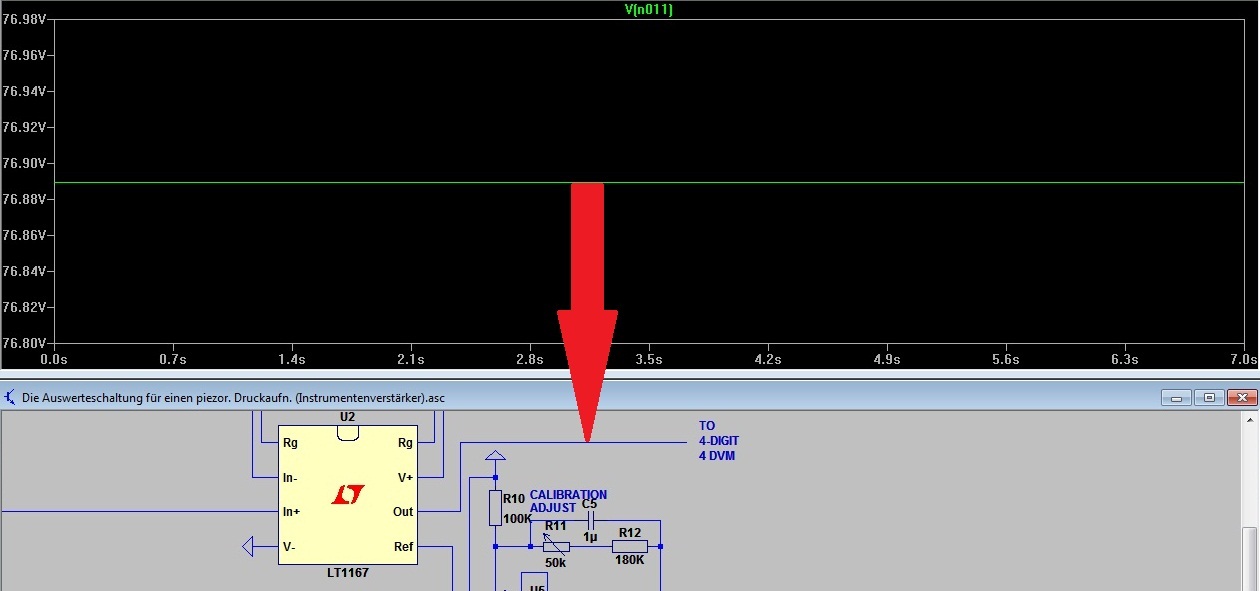Click the LTspice schematic window icon
This screenshot has width=1260, height=591.
point(9,397)
